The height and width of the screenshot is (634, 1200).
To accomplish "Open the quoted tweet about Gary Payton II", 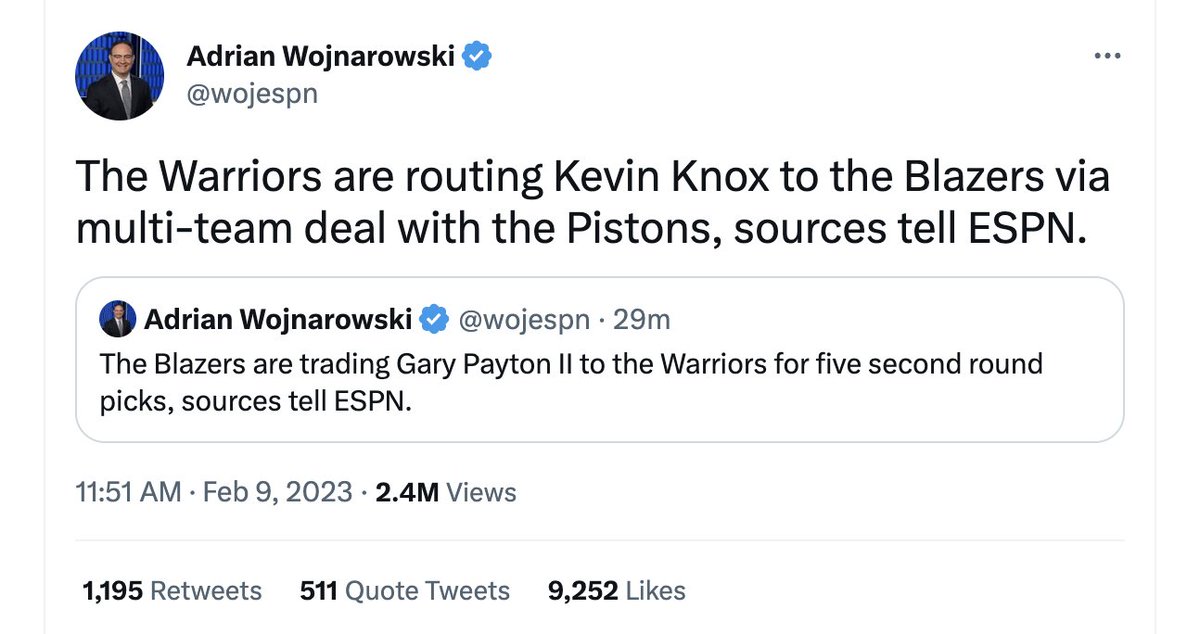I will 600,360.
